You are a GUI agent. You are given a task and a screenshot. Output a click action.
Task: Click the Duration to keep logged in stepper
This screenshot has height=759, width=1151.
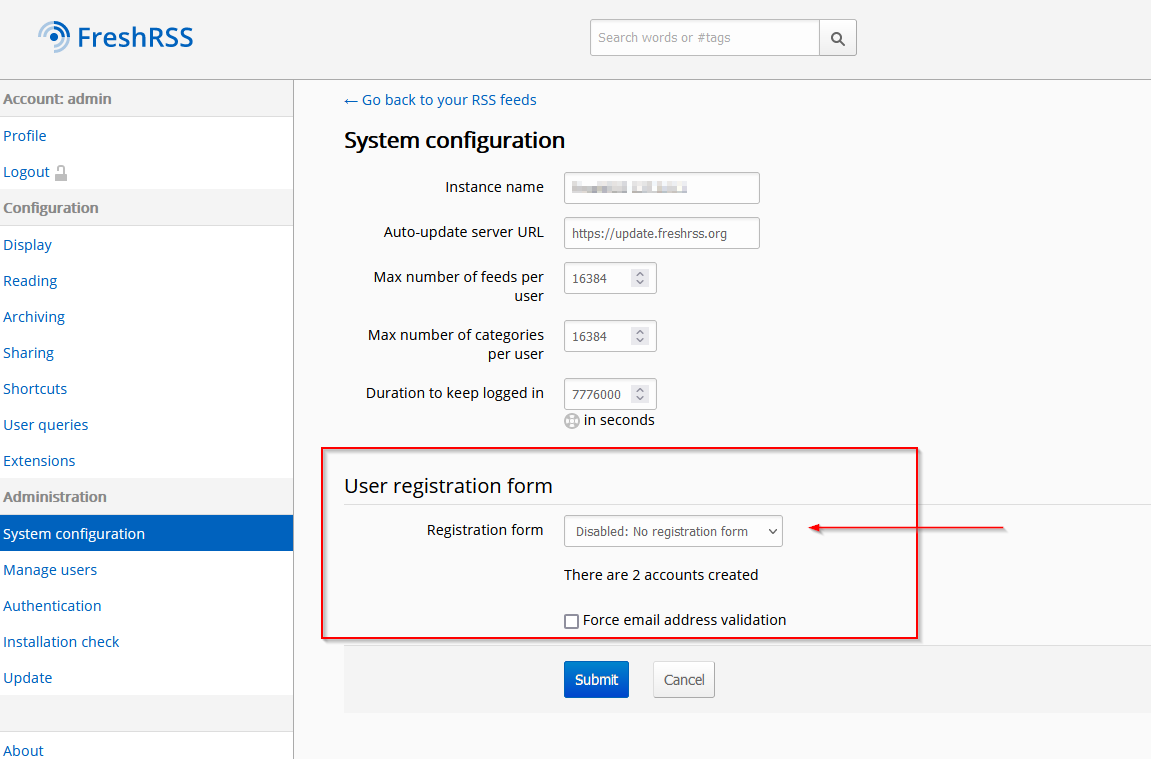(640, 395)
